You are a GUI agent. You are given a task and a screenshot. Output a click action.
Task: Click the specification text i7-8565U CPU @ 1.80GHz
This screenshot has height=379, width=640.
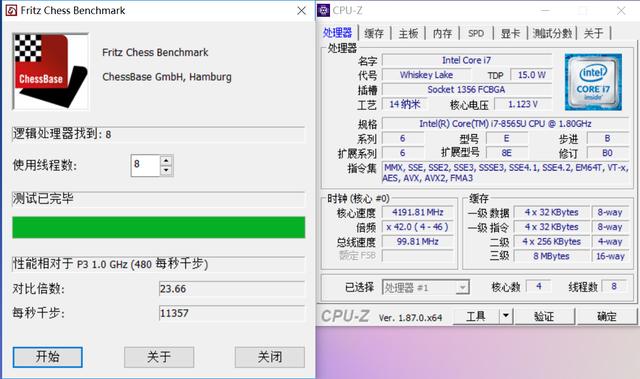point(505,124)
